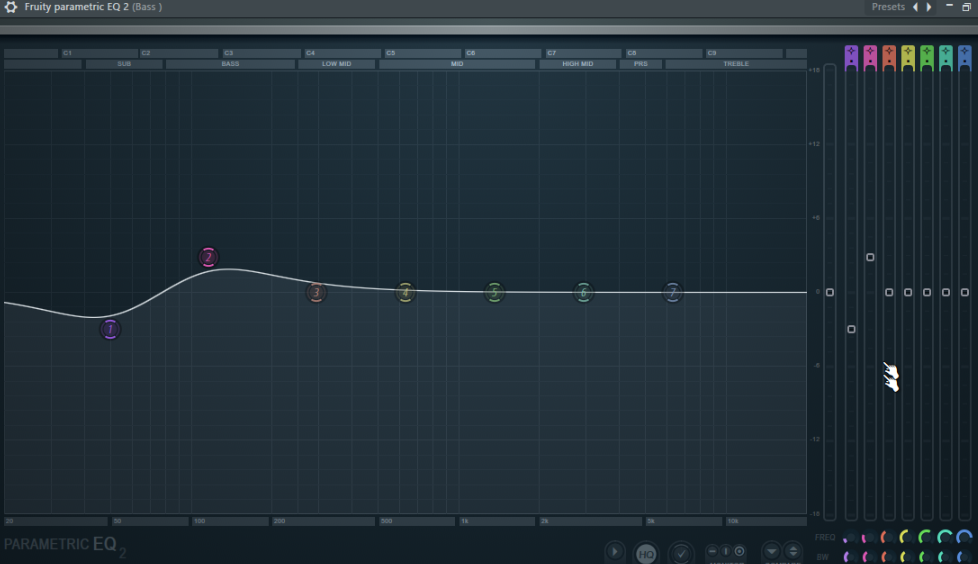The width and height of the screenshot is (978, 564).
Task: Click the pink band 2 BW knob
Action: click(868, 557)
